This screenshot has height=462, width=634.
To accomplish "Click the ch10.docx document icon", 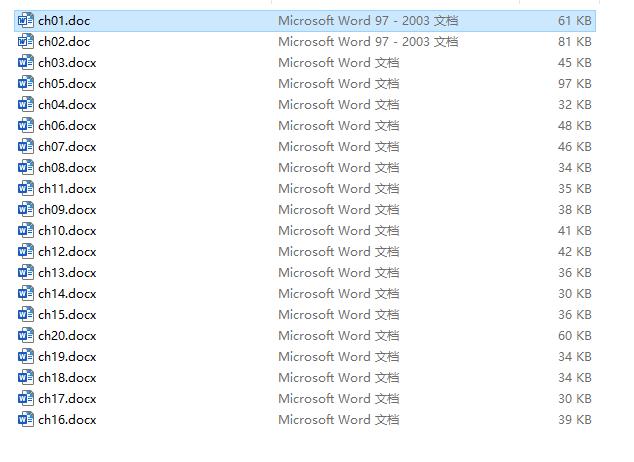I will [25, 230].
